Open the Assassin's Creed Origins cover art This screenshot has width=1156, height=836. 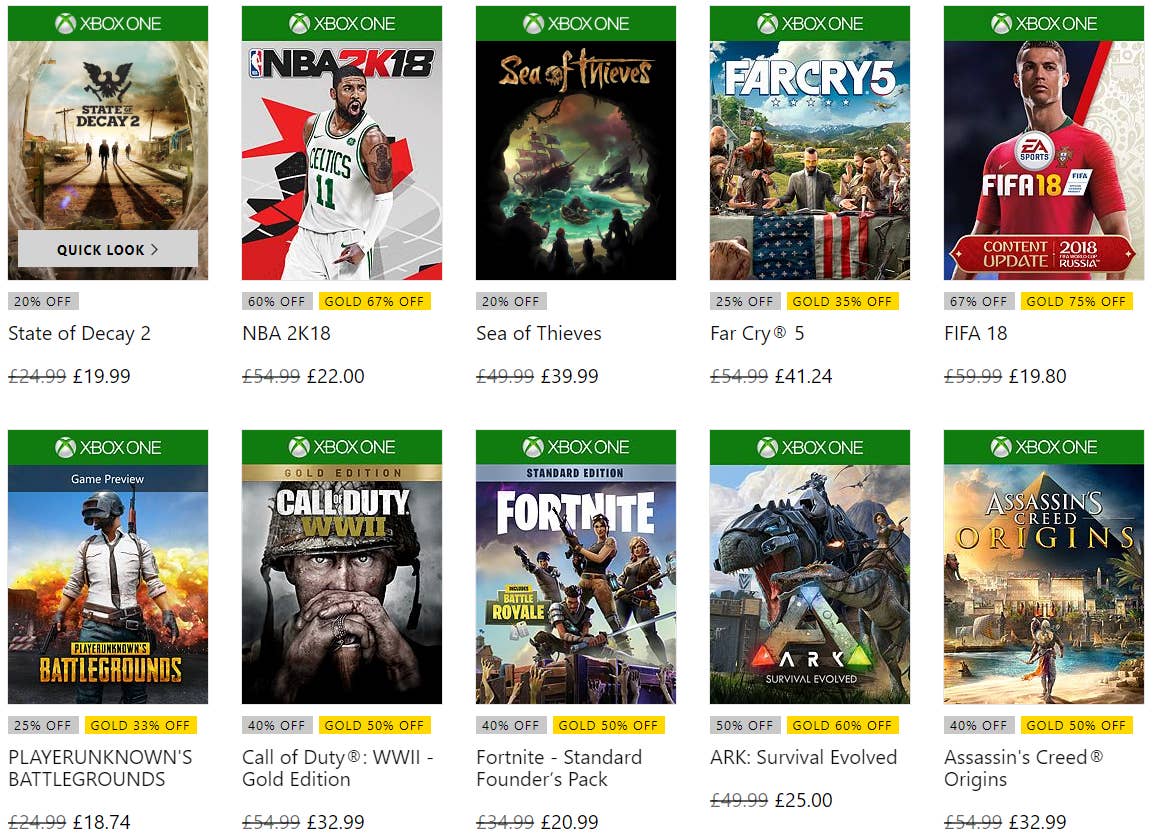(1043, 584)
